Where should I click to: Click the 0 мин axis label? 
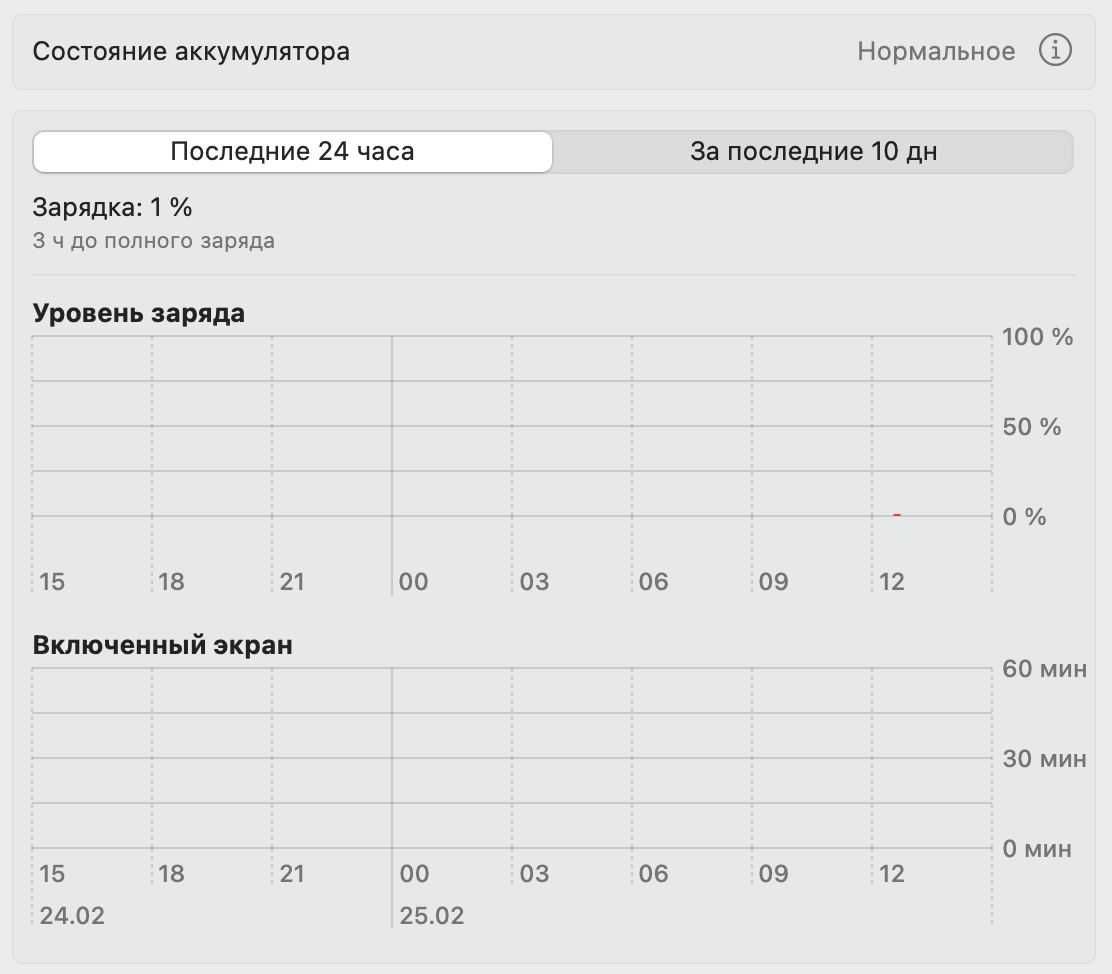(1036, 848)
